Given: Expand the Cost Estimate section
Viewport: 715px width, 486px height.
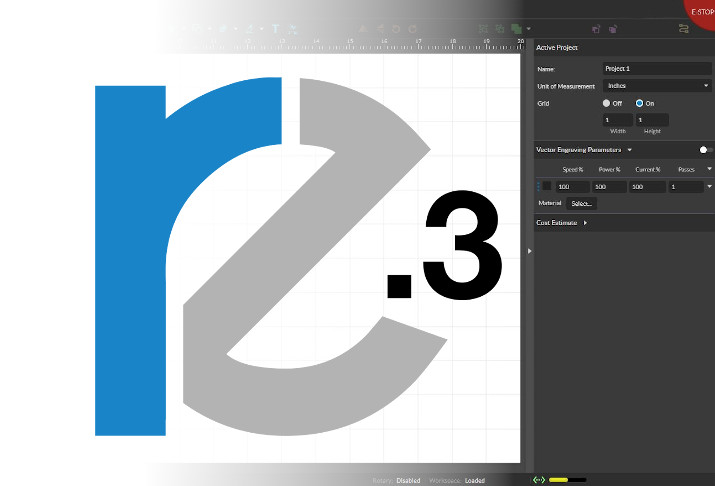Looking at the screenshot, I should [585, 223].
